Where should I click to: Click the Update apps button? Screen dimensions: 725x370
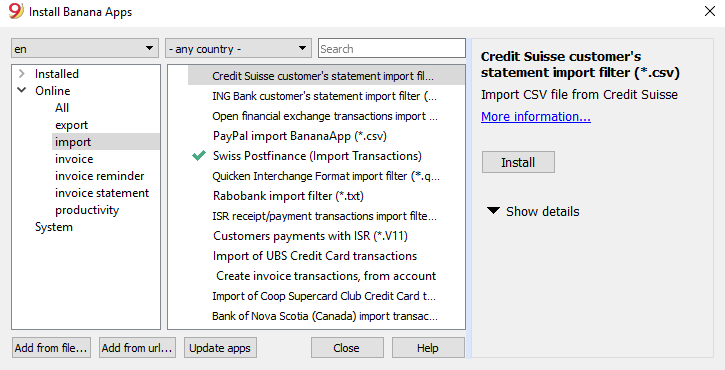[x=220, y=348]
